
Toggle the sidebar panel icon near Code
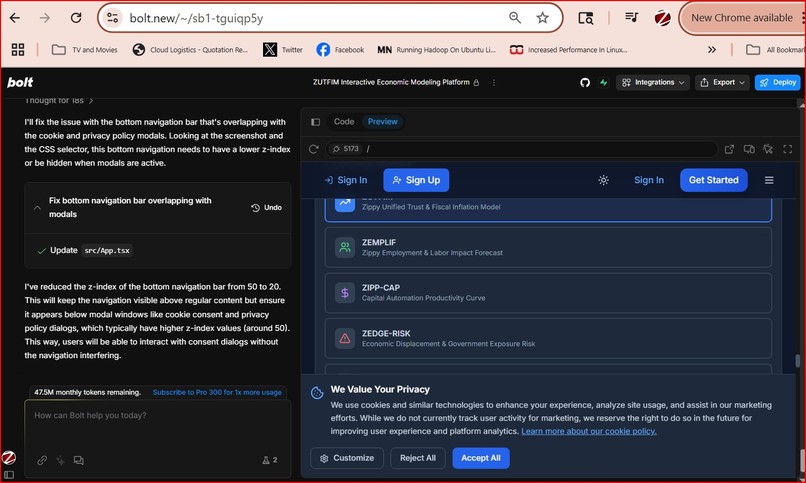[316, 122]
